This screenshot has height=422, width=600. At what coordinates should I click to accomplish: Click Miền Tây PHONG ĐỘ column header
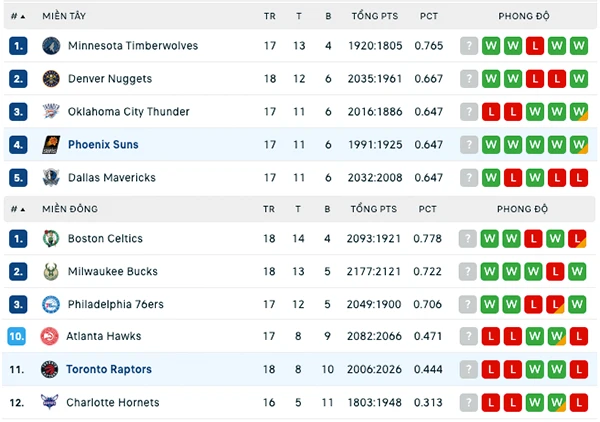(x=524, y=16)
